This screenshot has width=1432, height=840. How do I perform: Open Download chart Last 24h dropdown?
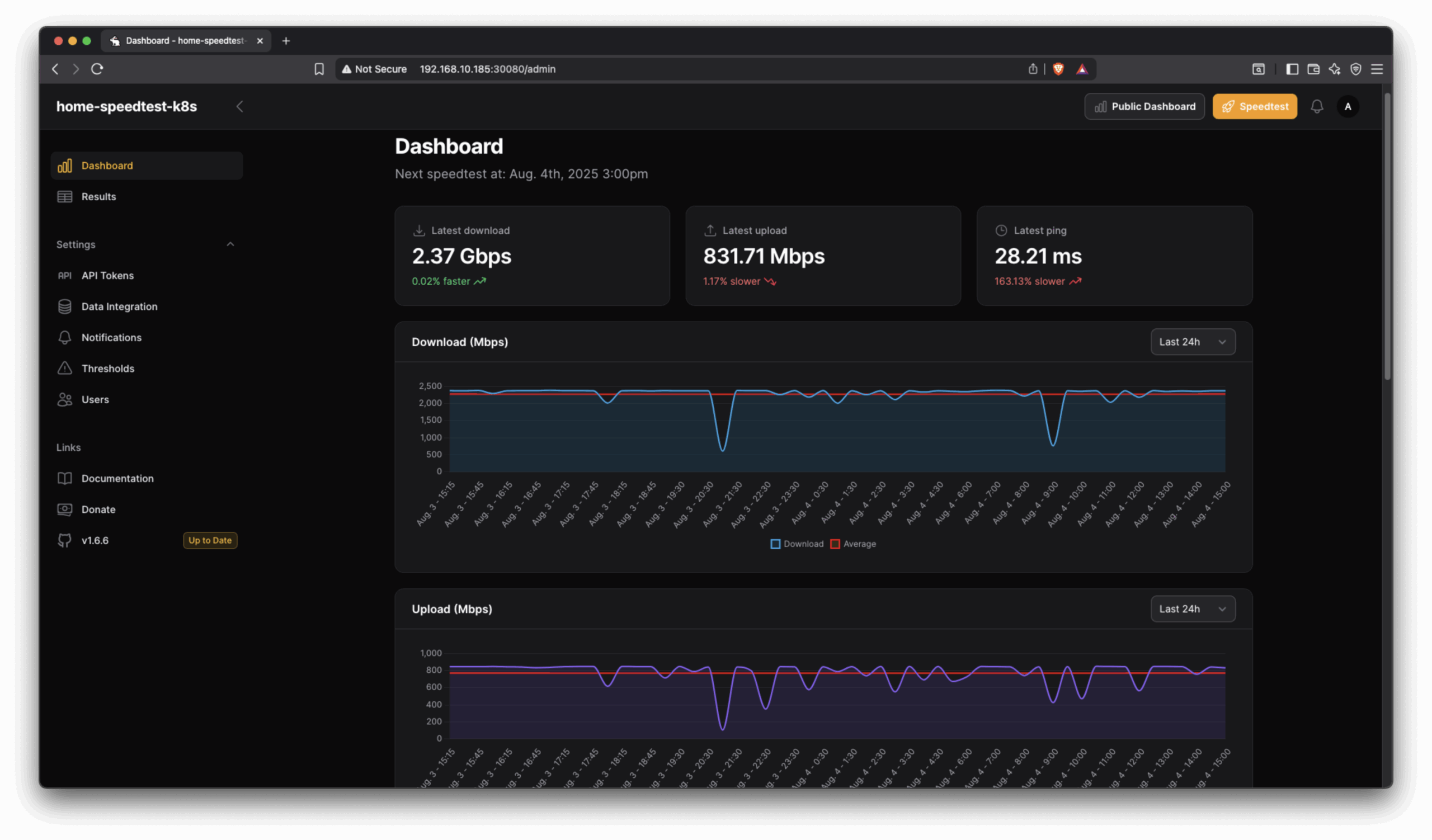[1192, 342]
